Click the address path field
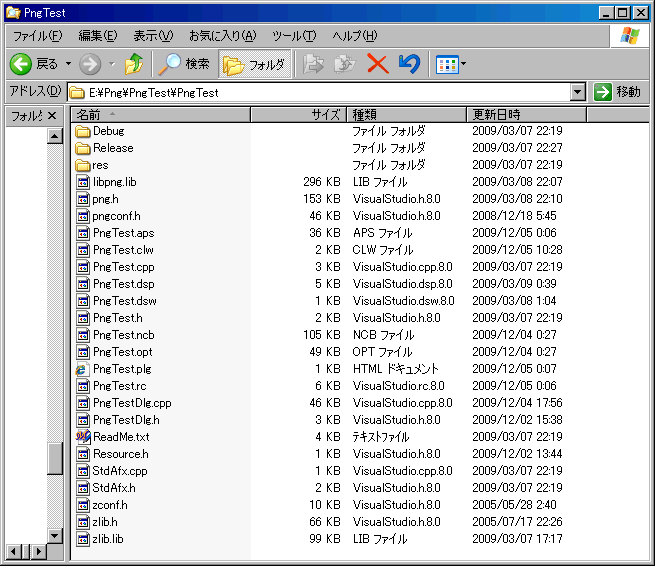Viewport: 655px width, 566px height. 319,92
